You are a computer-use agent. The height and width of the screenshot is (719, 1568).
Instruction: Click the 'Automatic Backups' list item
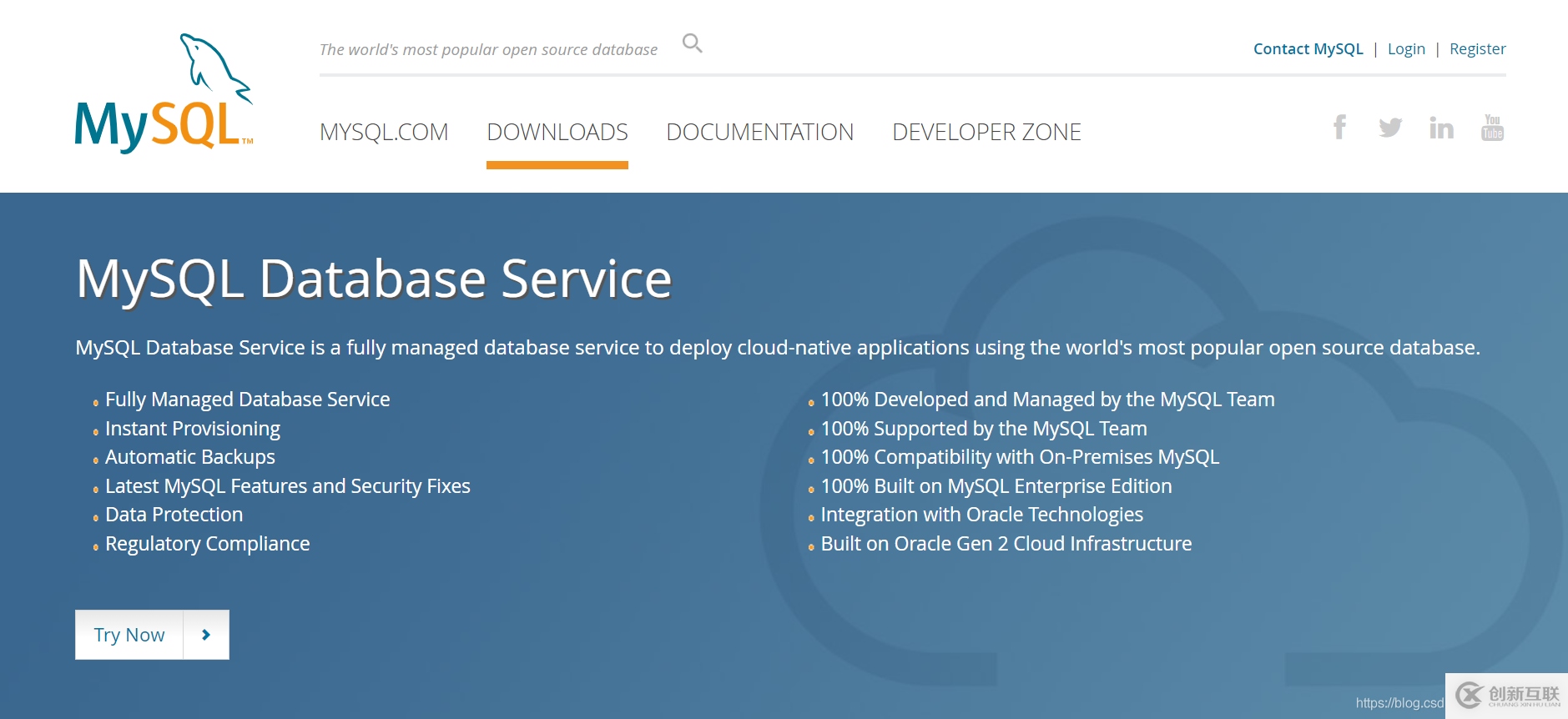(x=190, y=457)
